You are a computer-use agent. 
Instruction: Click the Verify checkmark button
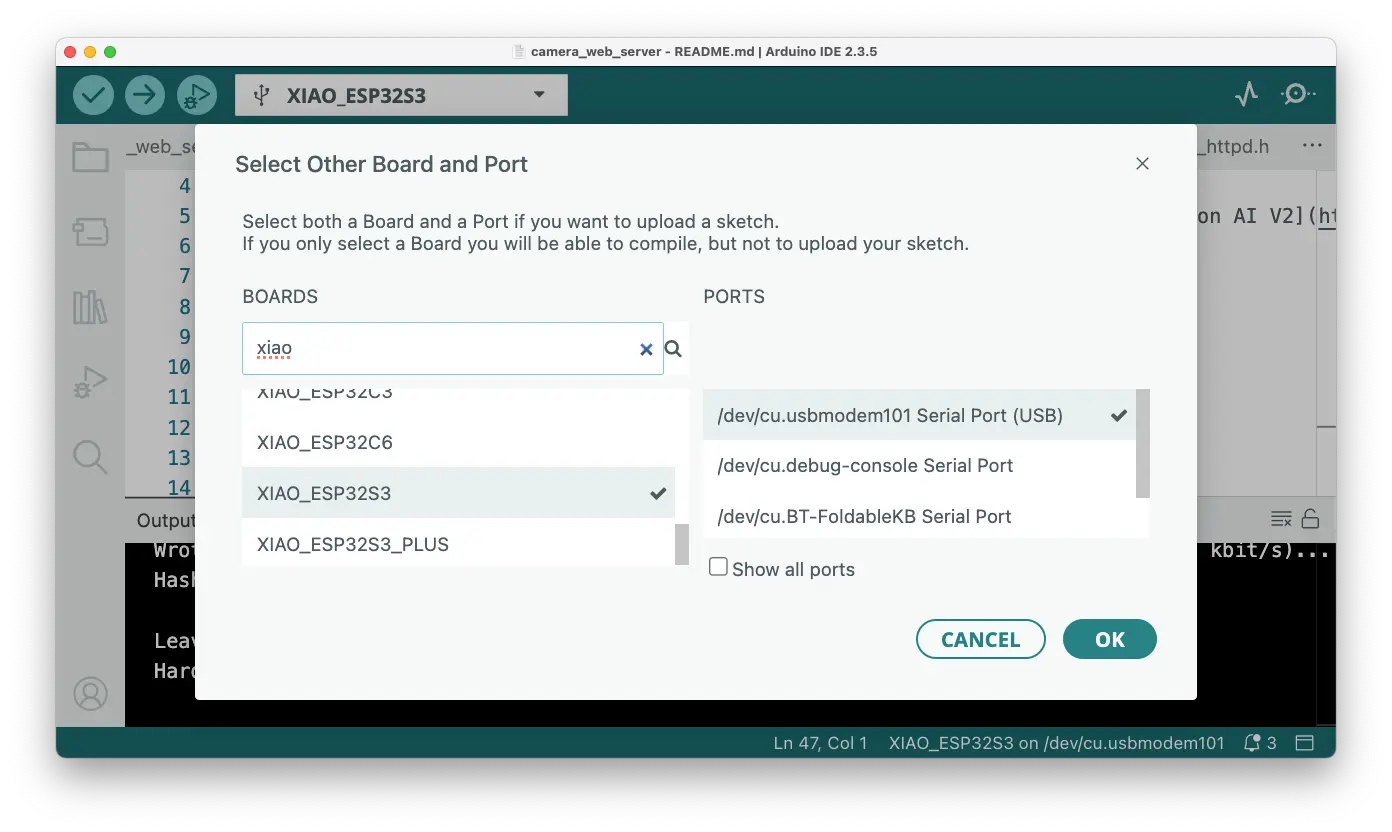pos(93,95)
